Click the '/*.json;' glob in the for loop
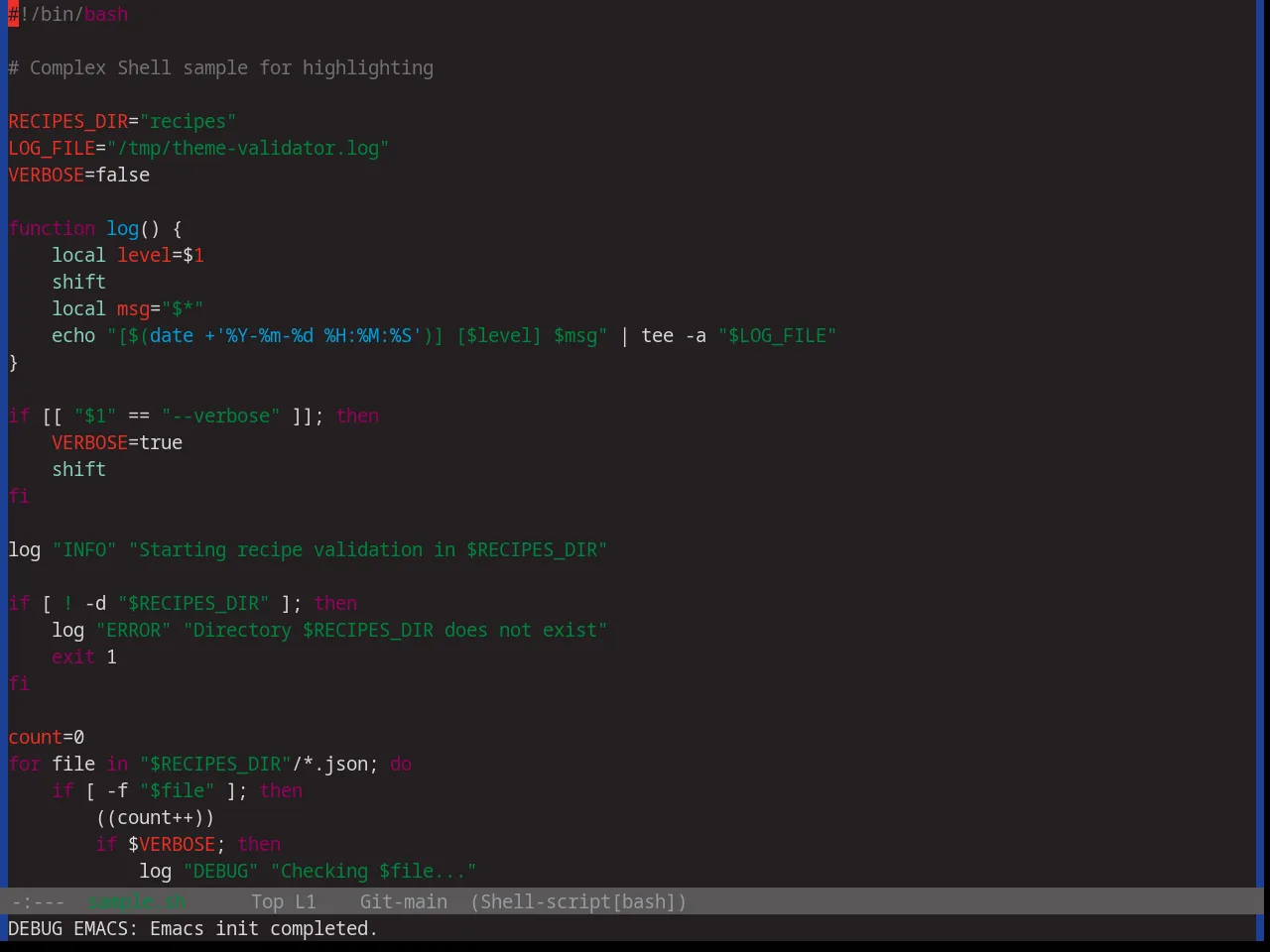This screenshot has width=1270, height=952. 335,764
